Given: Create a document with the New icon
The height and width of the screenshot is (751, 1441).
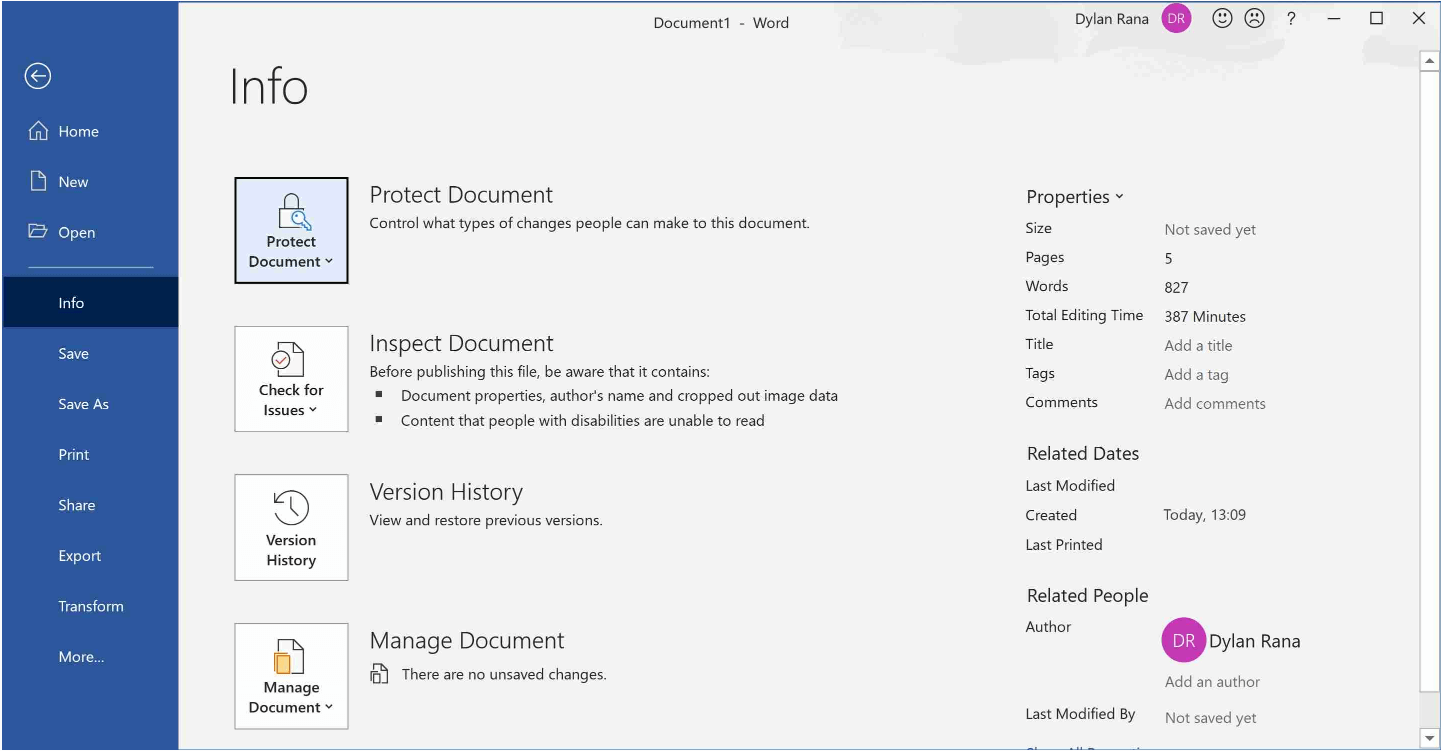Looking at the screenshot, I should click(37, 181).
